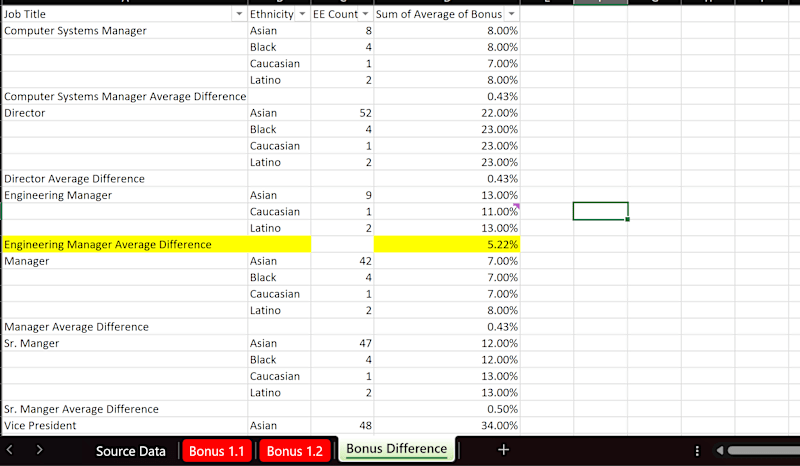Select the Engineering Manager Average Difference cell
Screen dimensions: 800x466
[x=125, y=244]
